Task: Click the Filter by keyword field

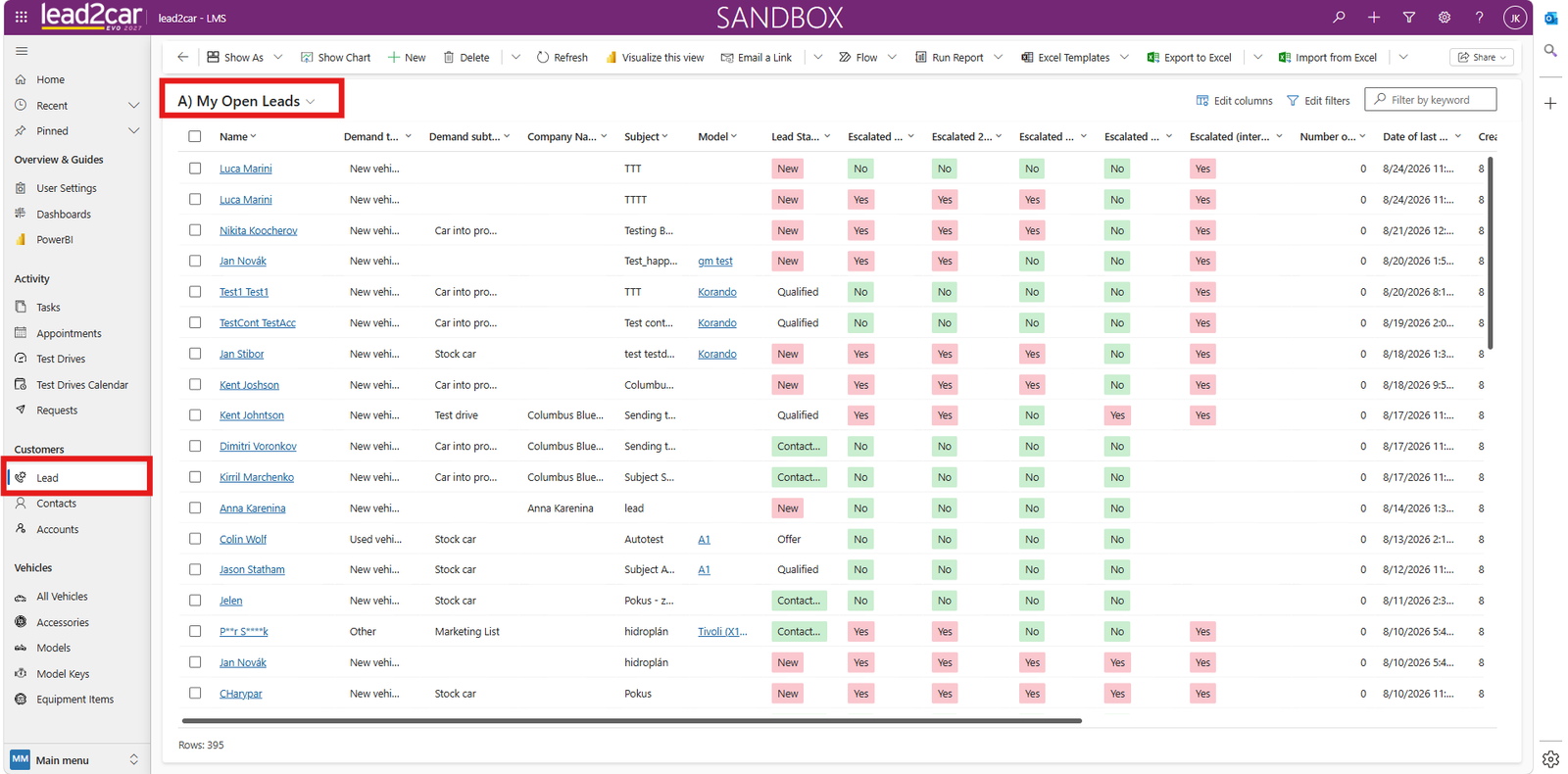Action: coord(1431,99)
